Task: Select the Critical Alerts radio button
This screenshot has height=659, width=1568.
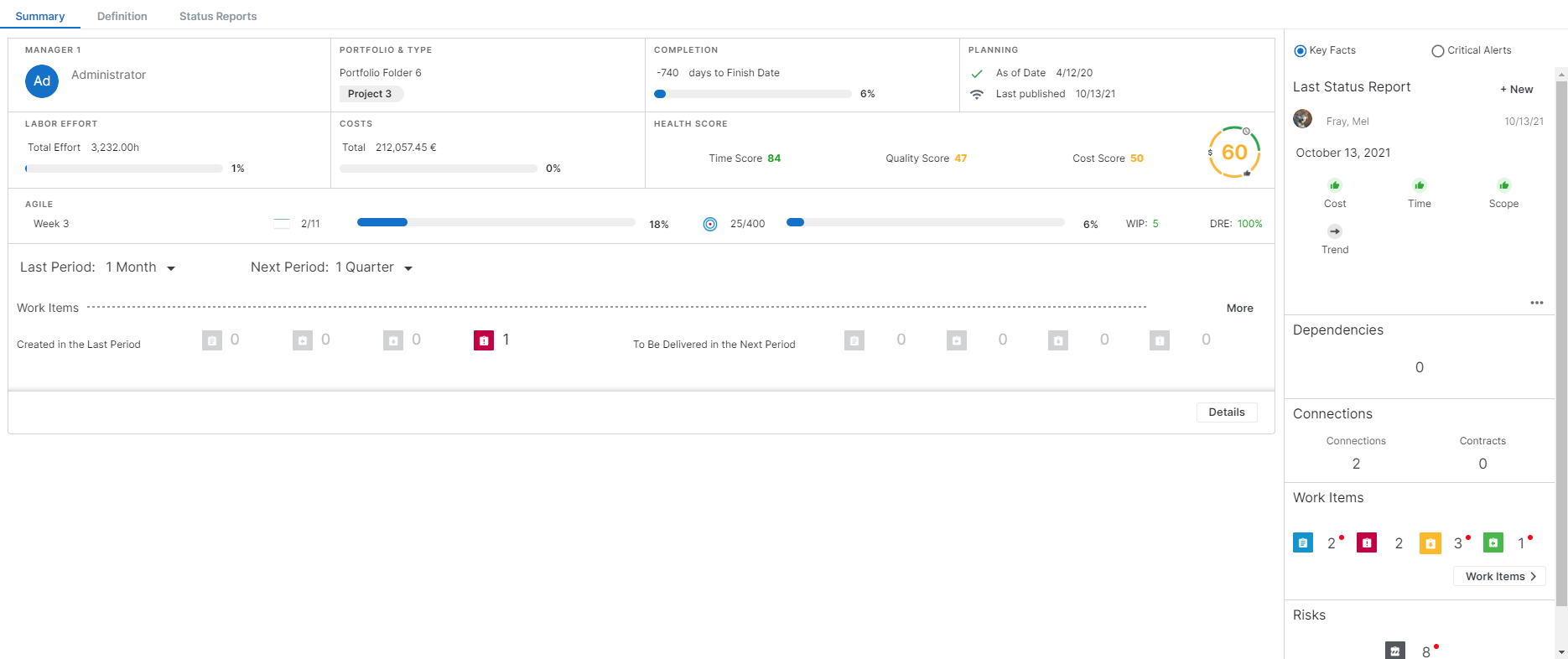Action: point(1438,51)
